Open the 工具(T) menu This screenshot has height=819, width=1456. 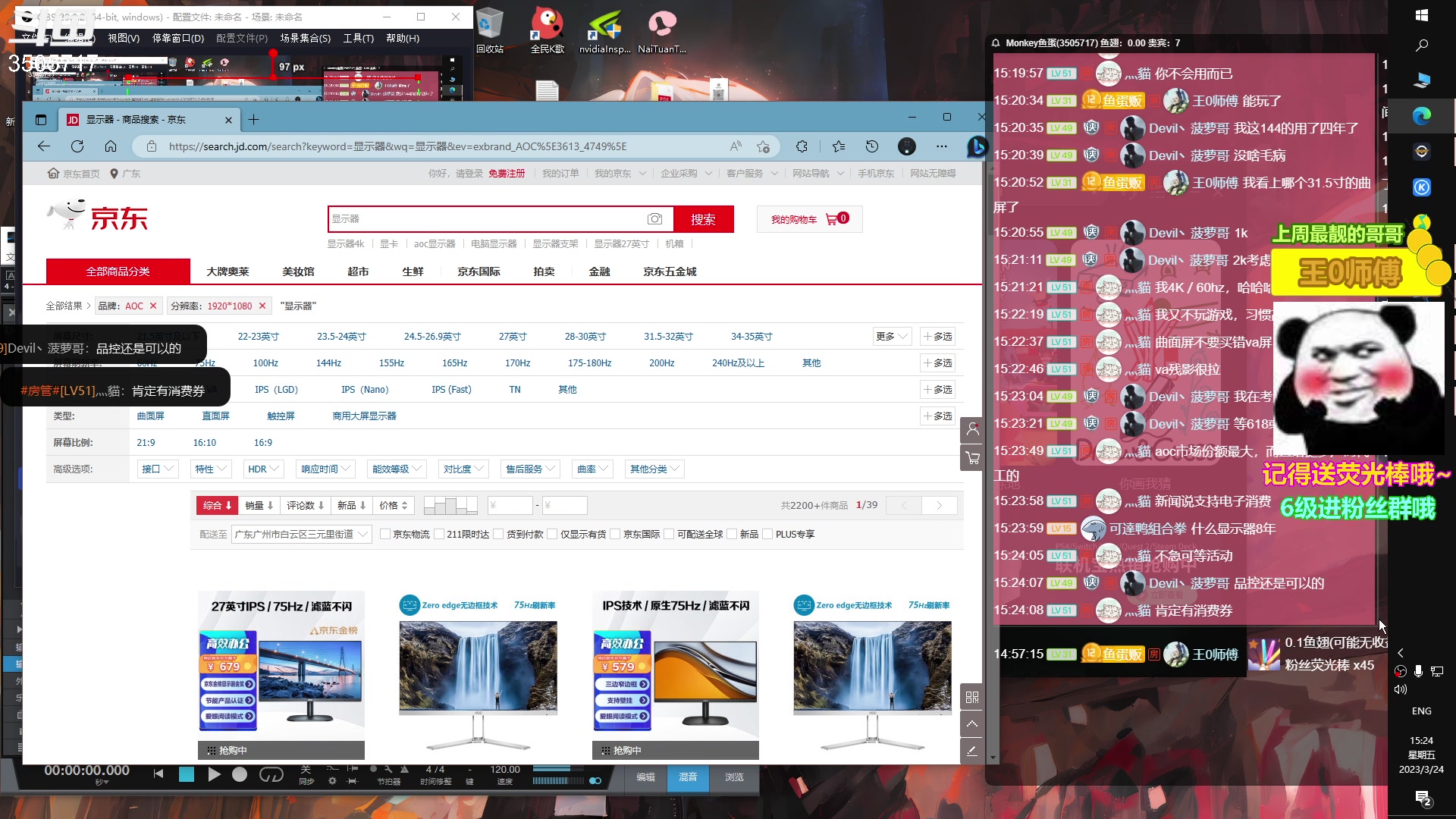pos(358,38)
